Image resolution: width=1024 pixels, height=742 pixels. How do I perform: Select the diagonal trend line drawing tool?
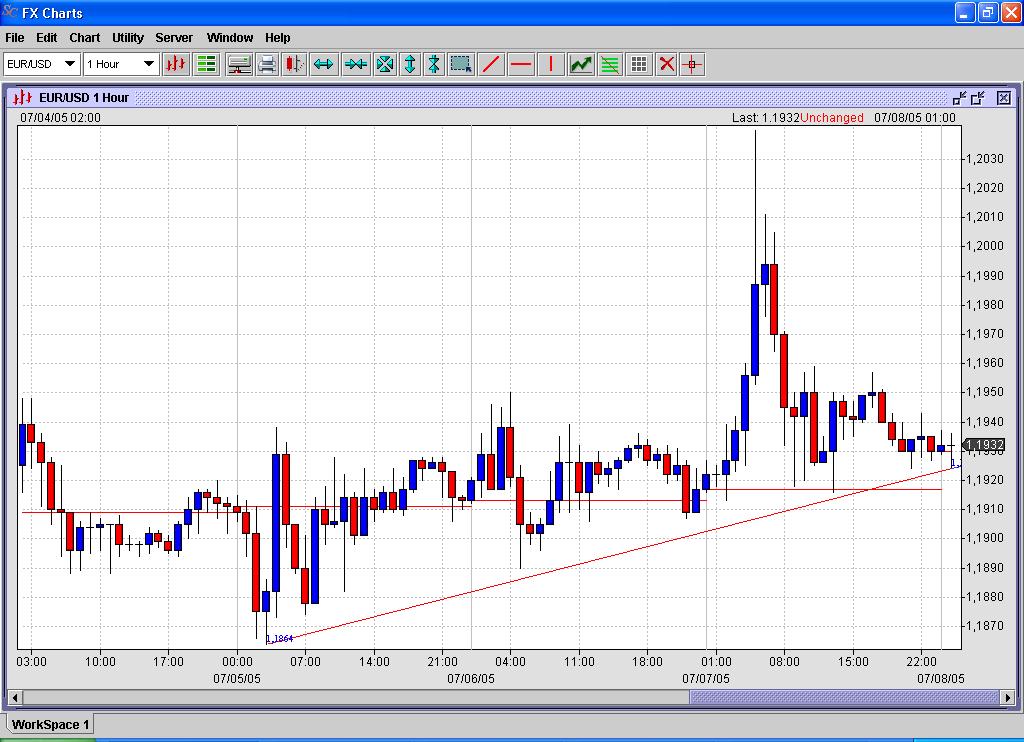click(491, 64)
